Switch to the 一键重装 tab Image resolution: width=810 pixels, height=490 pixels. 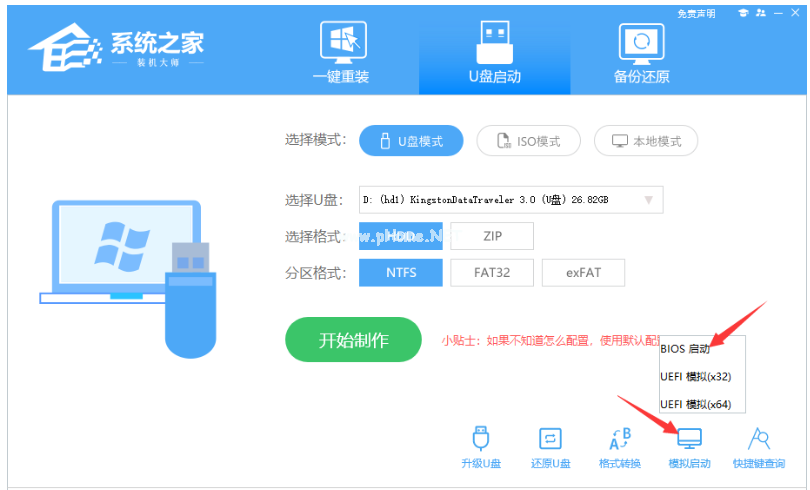point(341,53)
